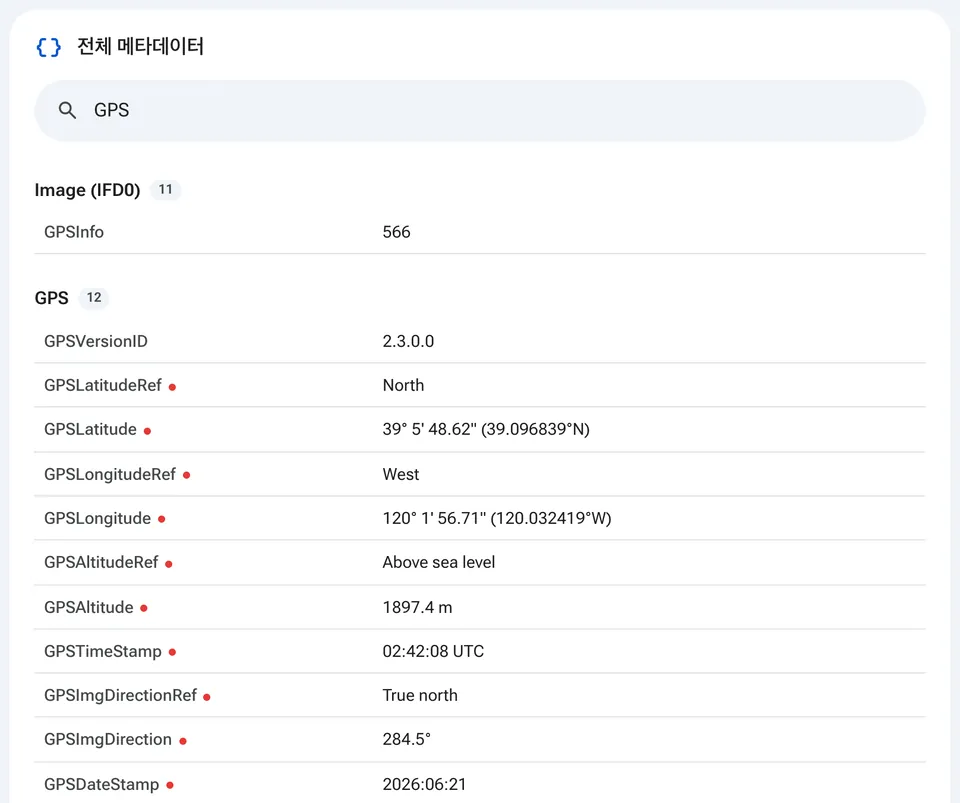Click the red dot next to GPSLatitudeRef
This screenshot has width=960, height=803.
tap(172, 387)
